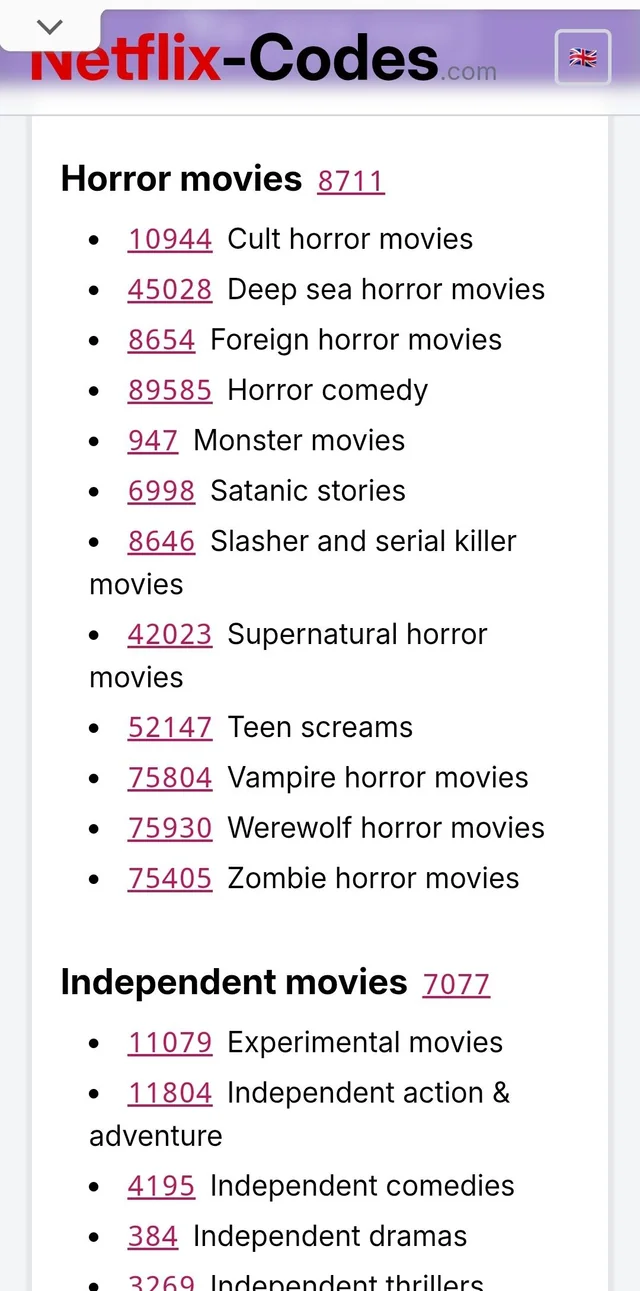Open code 4195 for Independent comedies
The height and width of the screenshot is (1291, 640).
pos(160,1186)
